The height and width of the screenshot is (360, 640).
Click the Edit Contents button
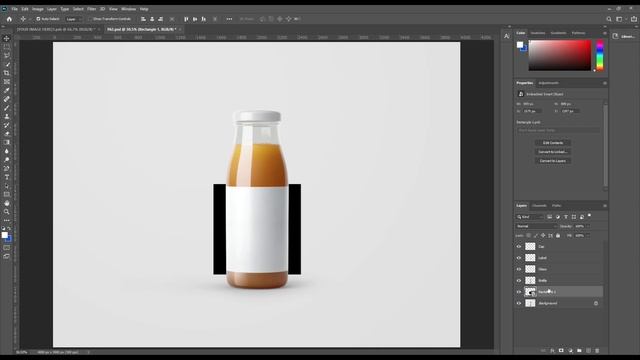553,143
